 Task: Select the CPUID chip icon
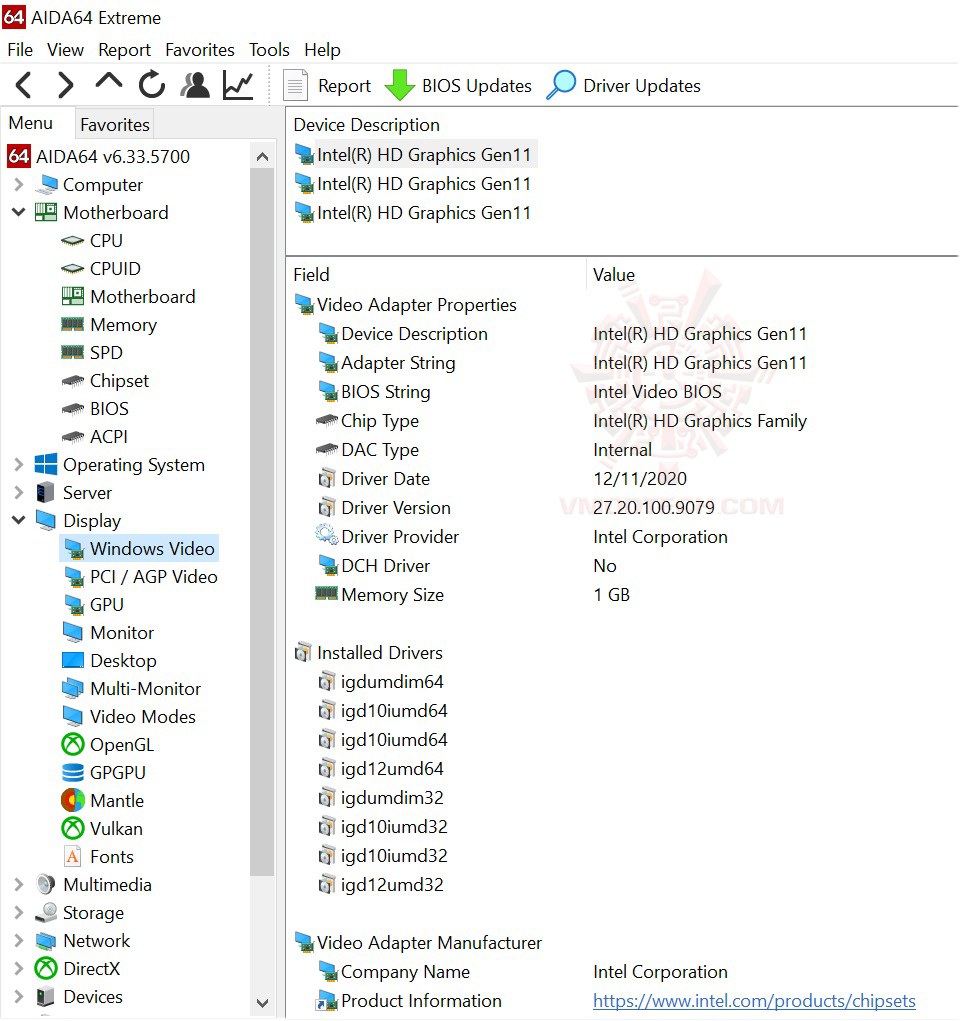(72, 269)
